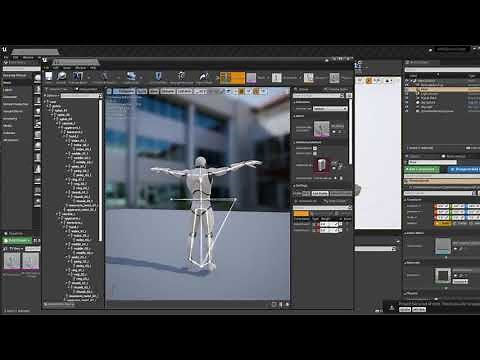Open Asset menu in Persona window
480x360 pixels.
click(x=67, y=68)
